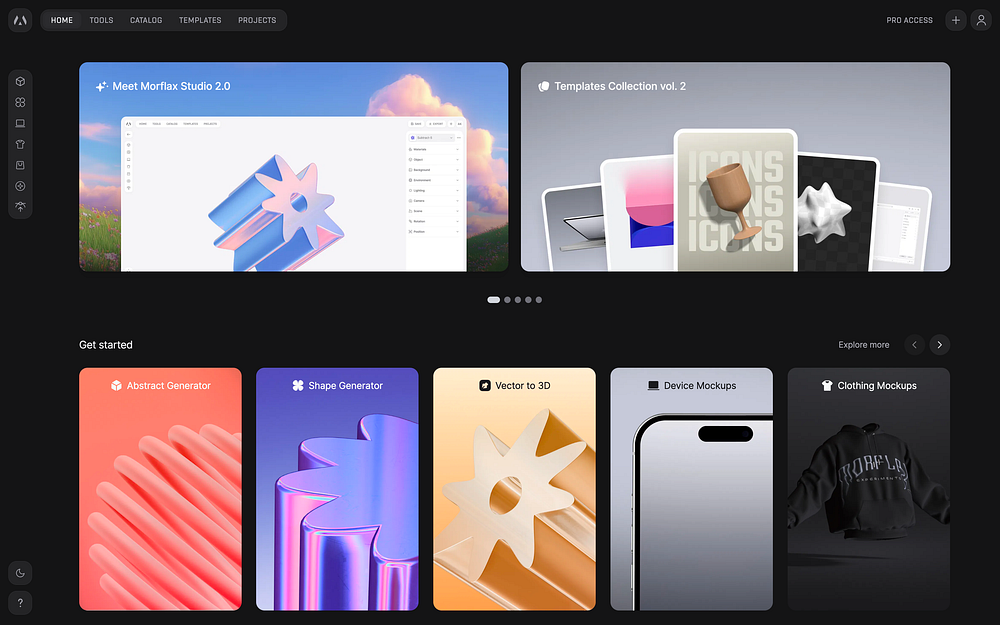Screen dimensions: 1000x625
Task: Open the Catalog tab
Action: coord(146,20)
